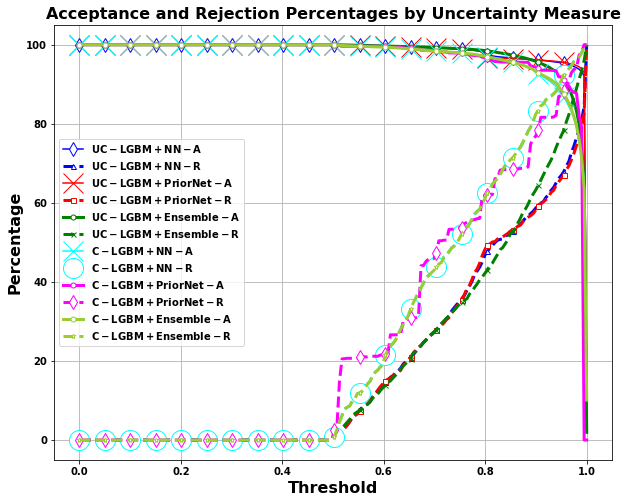The image size is (627, 503).
Task: Click the 'Percentage' y-axis label
Action: [14, 245]
